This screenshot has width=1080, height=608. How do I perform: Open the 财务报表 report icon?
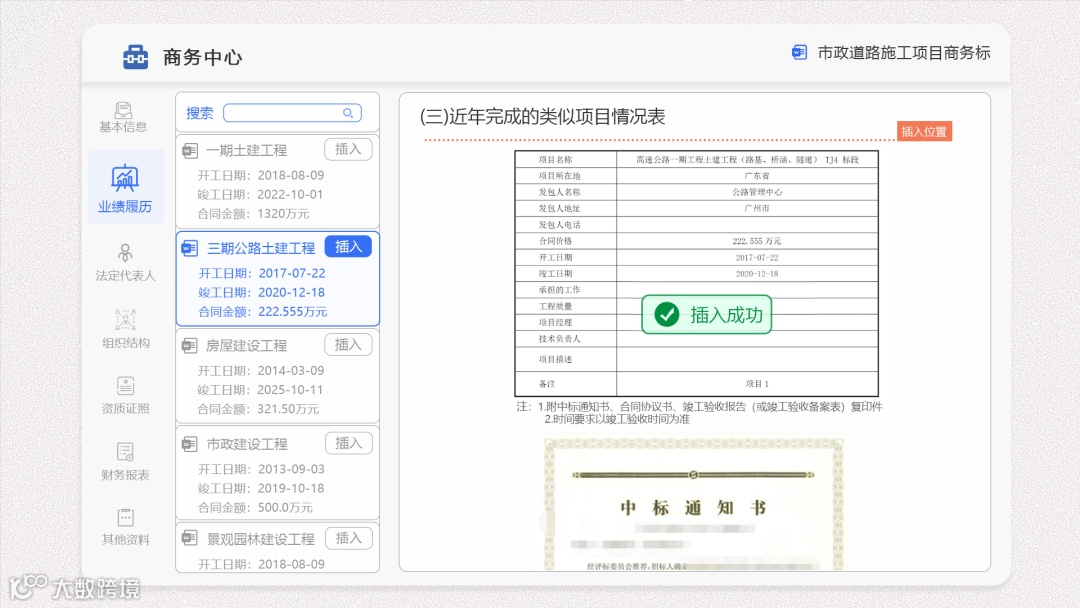(x=125, y=452)
